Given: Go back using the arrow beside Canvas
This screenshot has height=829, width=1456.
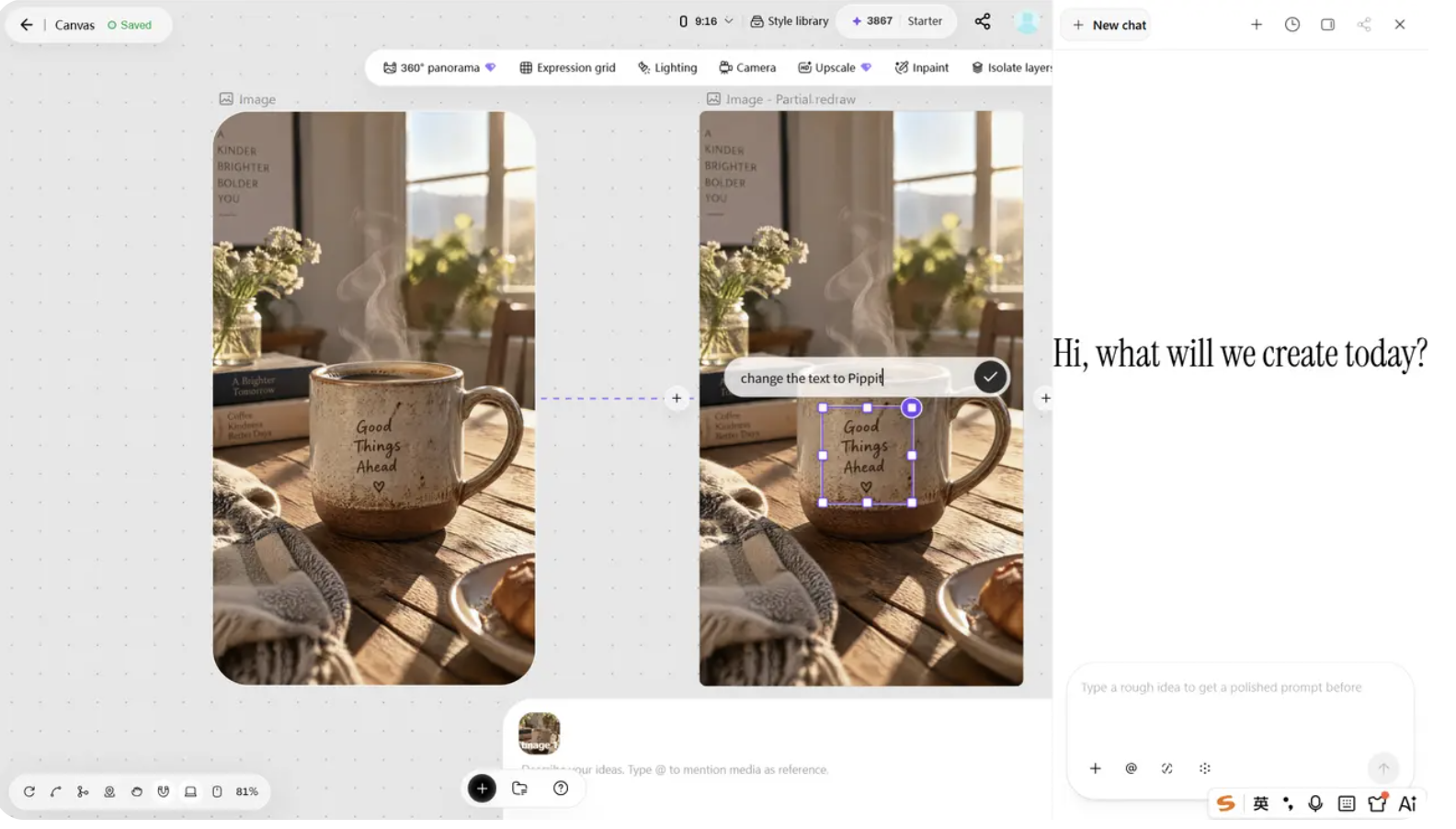Looking at the screenshot, I should pos(27,25).
